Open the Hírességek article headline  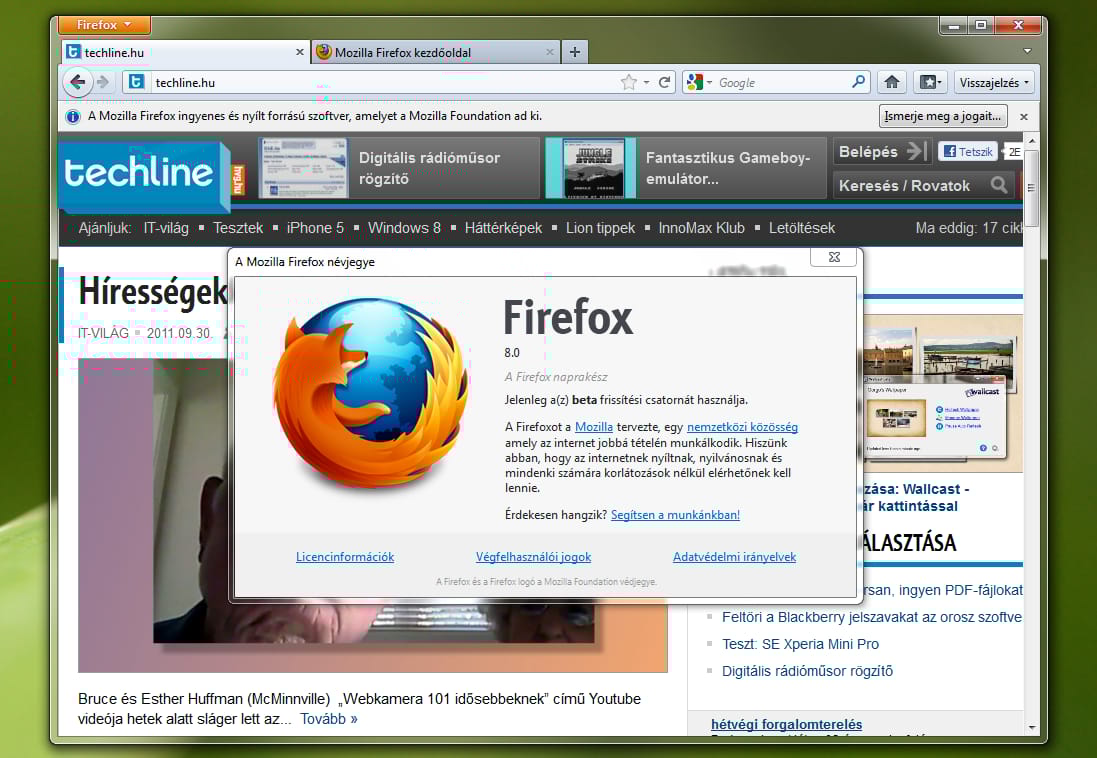coord(153,292)
